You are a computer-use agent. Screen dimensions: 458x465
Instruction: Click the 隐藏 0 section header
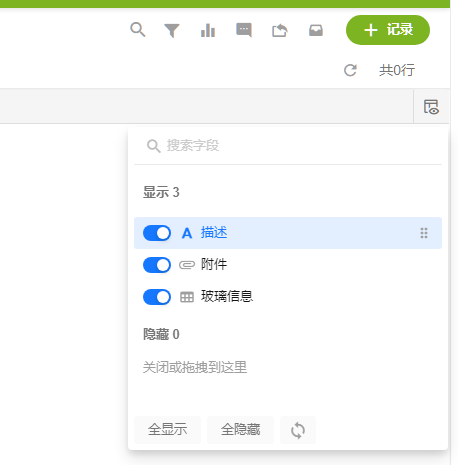pos(161,334)
